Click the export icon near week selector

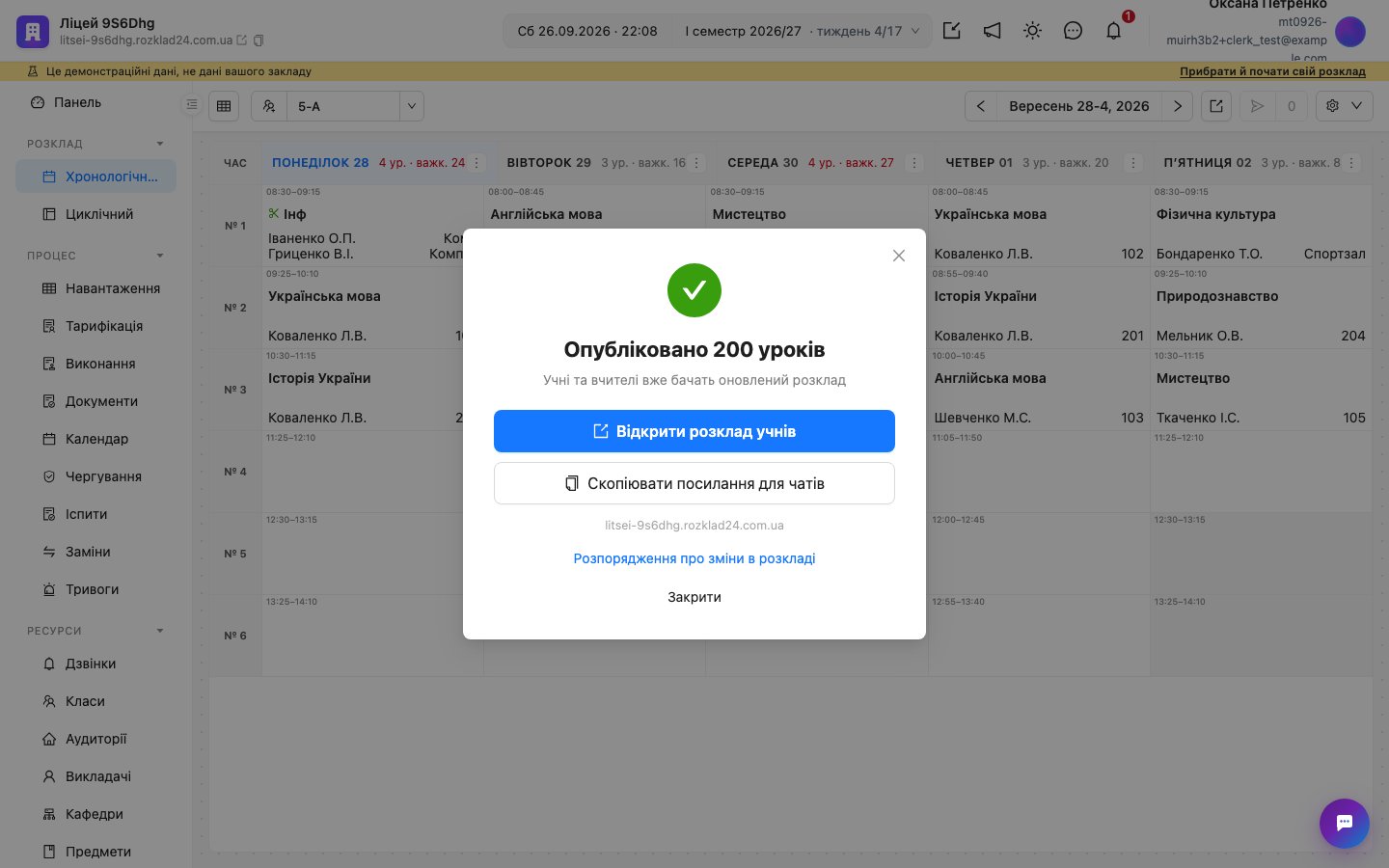tap(1216, 106)
